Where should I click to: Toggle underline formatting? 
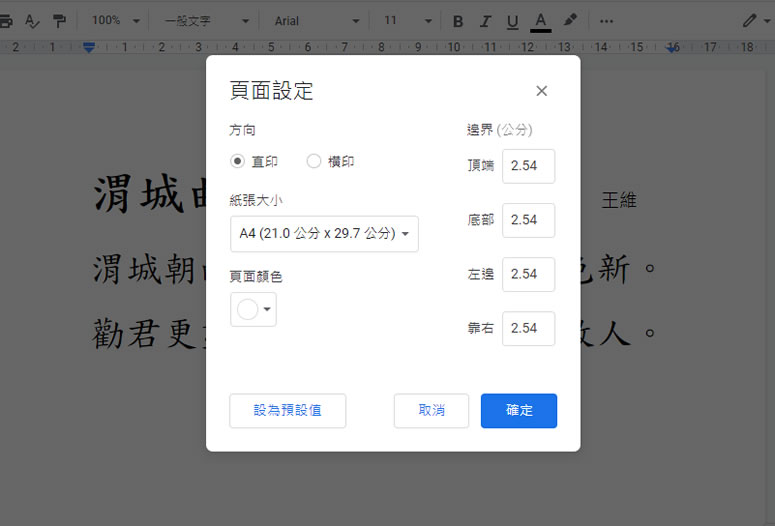pyautogui.click(x=512, y=21)
